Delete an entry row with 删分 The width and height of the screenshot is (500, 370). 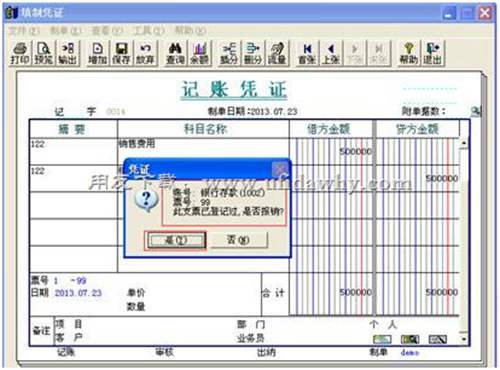pos(253,53)
